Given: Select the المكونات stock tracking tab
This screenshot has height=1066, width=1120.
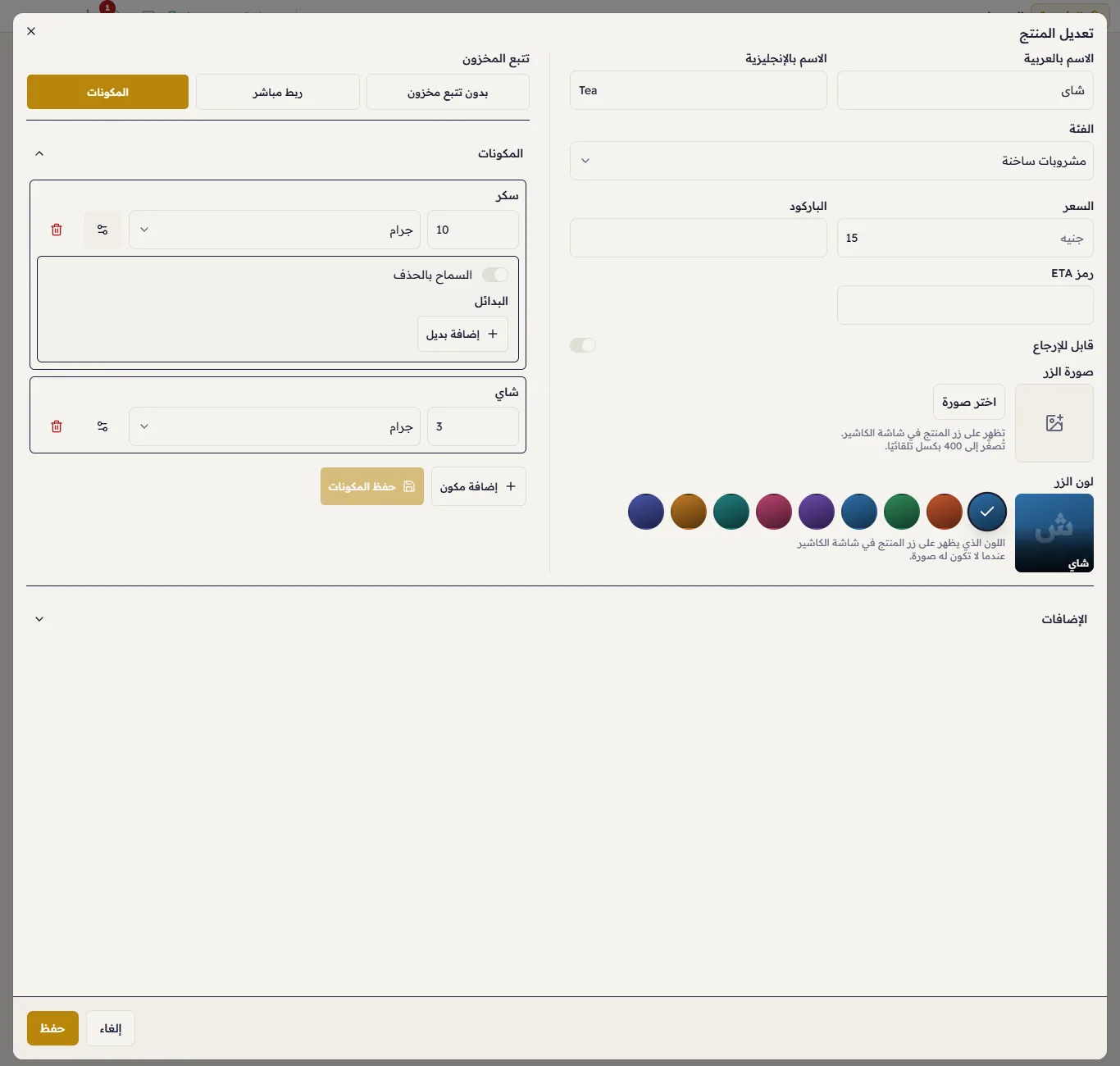Looking at the screenshot, I should [107, 92].
